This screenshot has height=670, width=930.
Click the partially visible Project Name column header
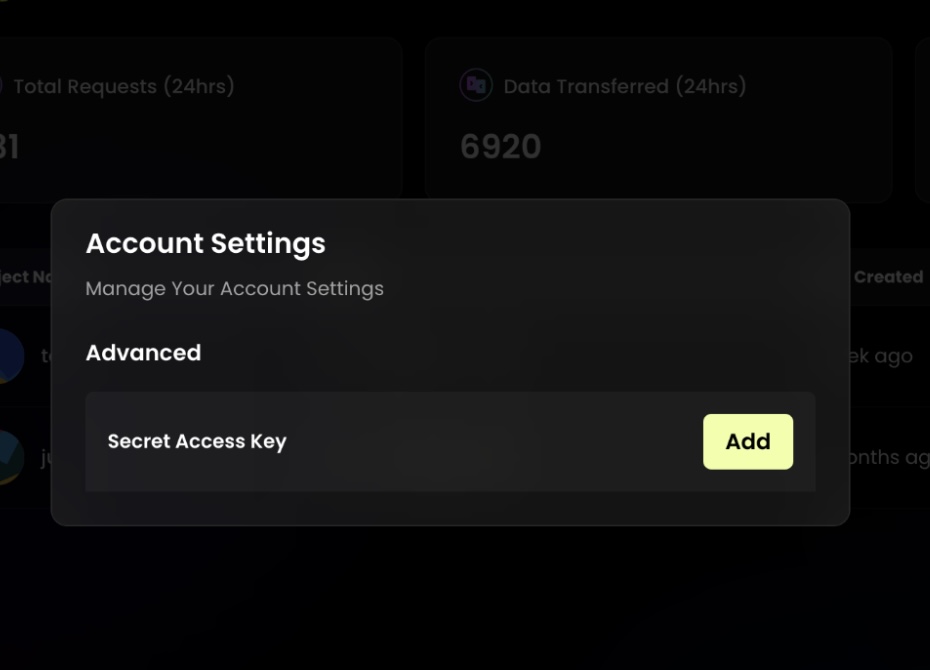point(26,277)
